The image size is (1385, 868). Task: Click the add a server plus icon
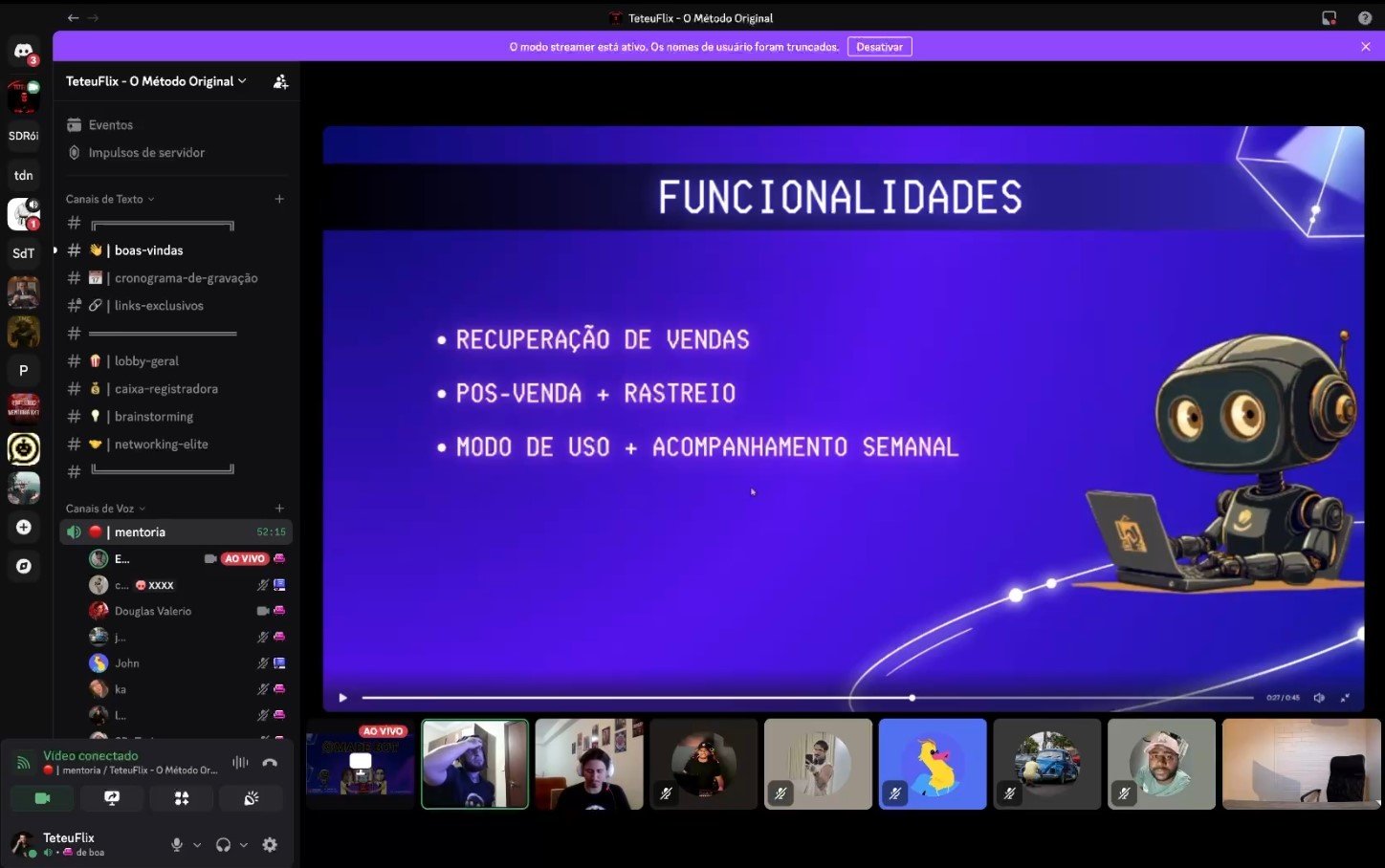pyautogui.click(x=24, y=527)
